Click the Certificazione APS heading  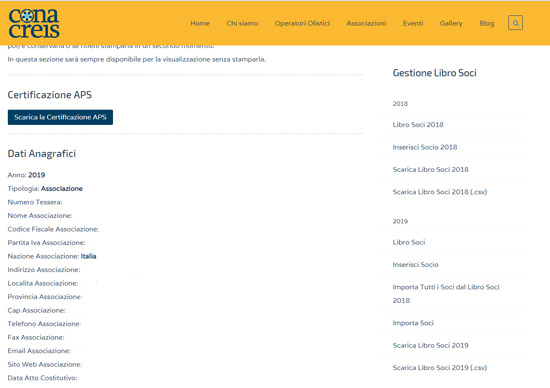click(x=49, y=95)
